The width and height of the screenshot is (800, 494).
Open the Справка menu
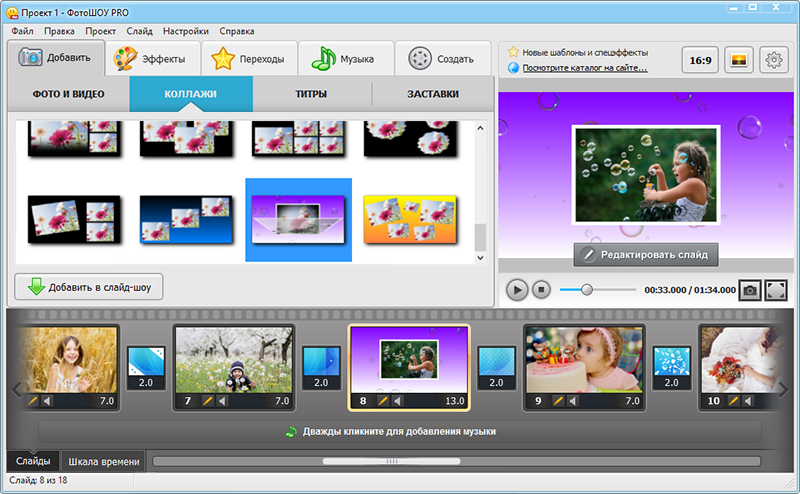237,31
